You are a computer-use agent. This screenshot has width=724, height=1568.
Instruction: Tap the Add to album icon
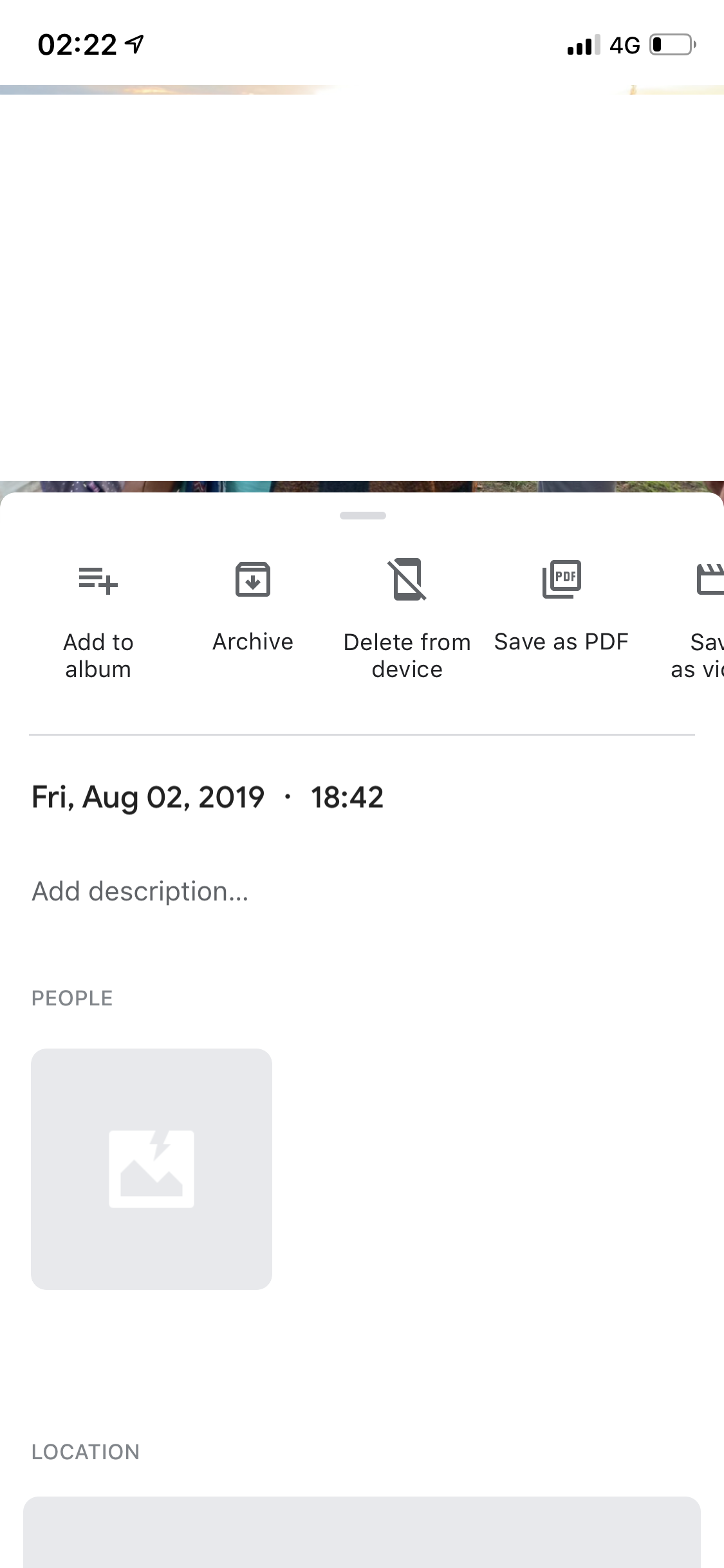click(x=98, y=581)
